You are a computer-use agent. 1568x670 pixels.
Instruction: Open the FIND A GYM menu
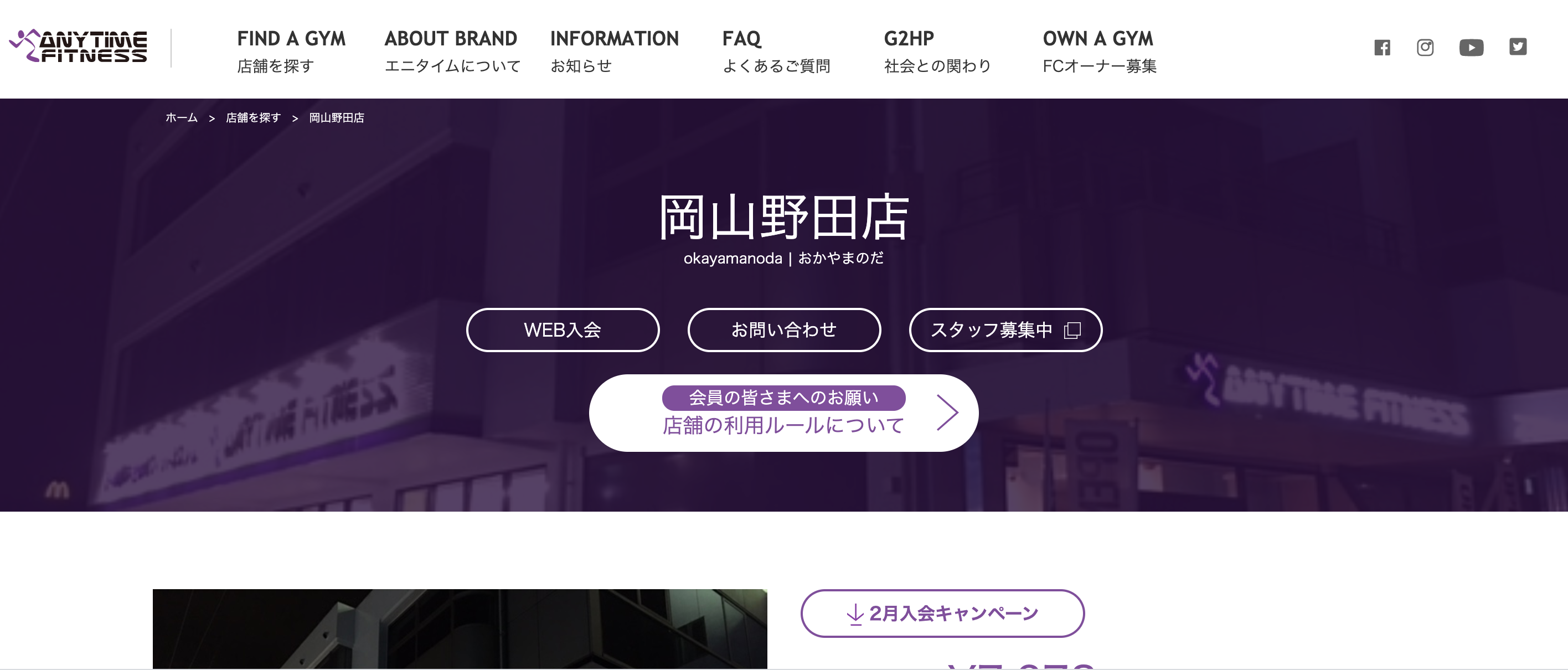pos(291,51)
